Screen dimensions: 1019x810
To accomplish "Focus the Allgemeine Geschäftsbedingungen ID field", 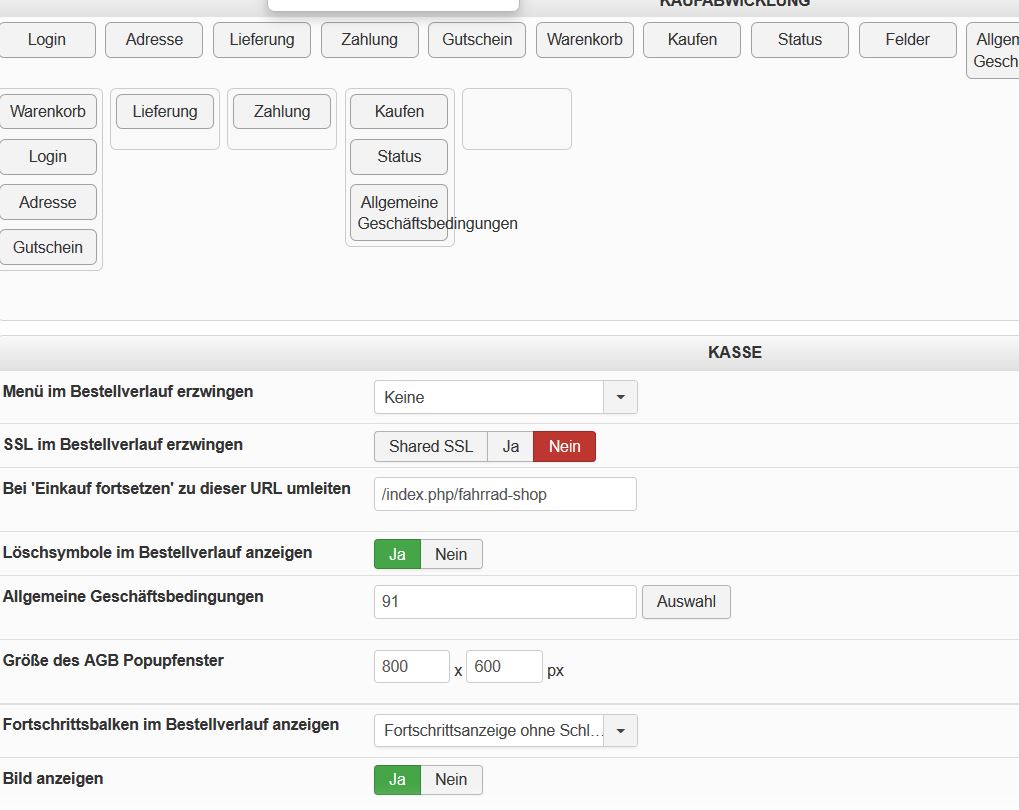I will coord(505,602).
